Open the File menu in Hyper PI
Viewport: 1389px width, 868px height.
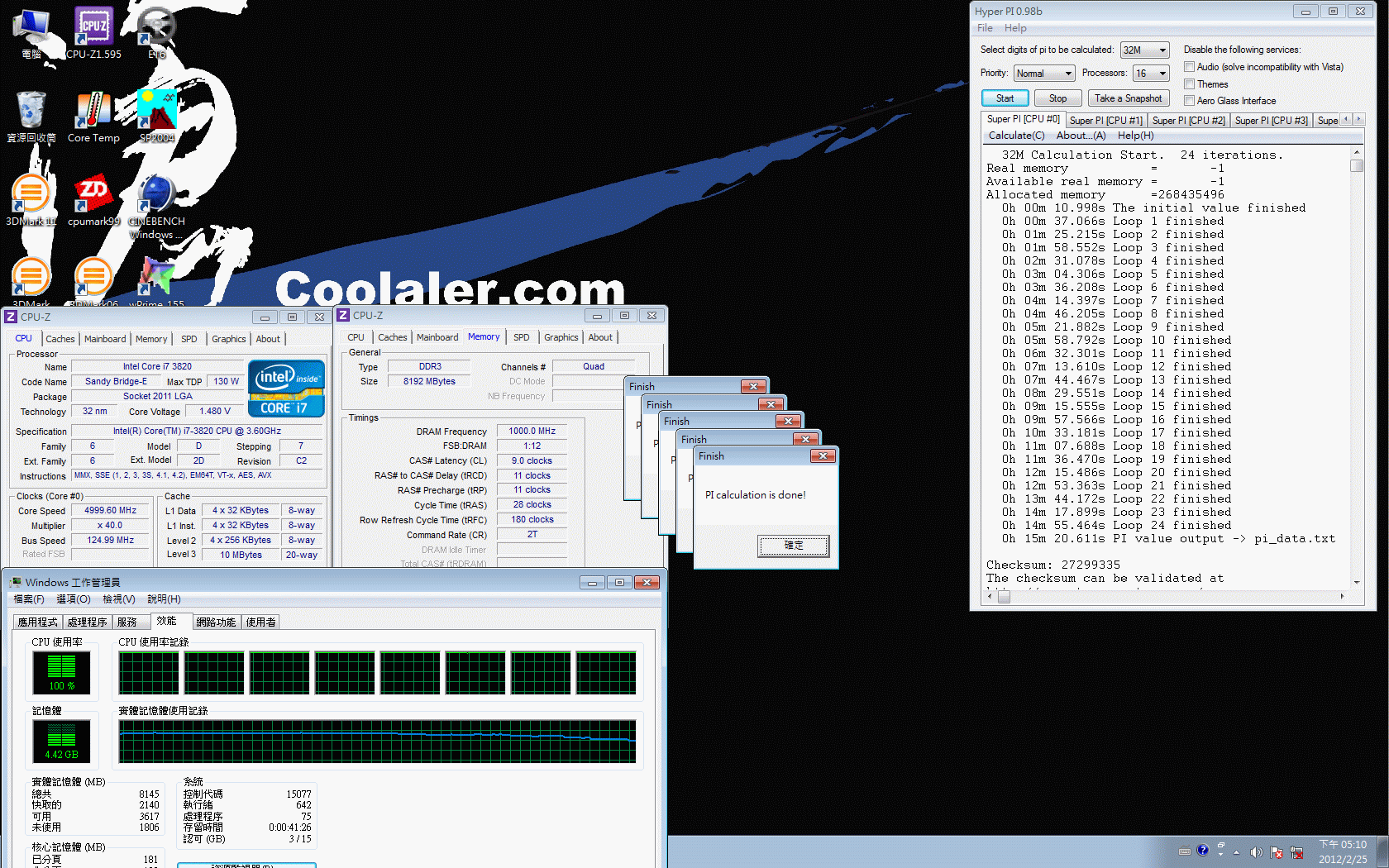point(985,28)
